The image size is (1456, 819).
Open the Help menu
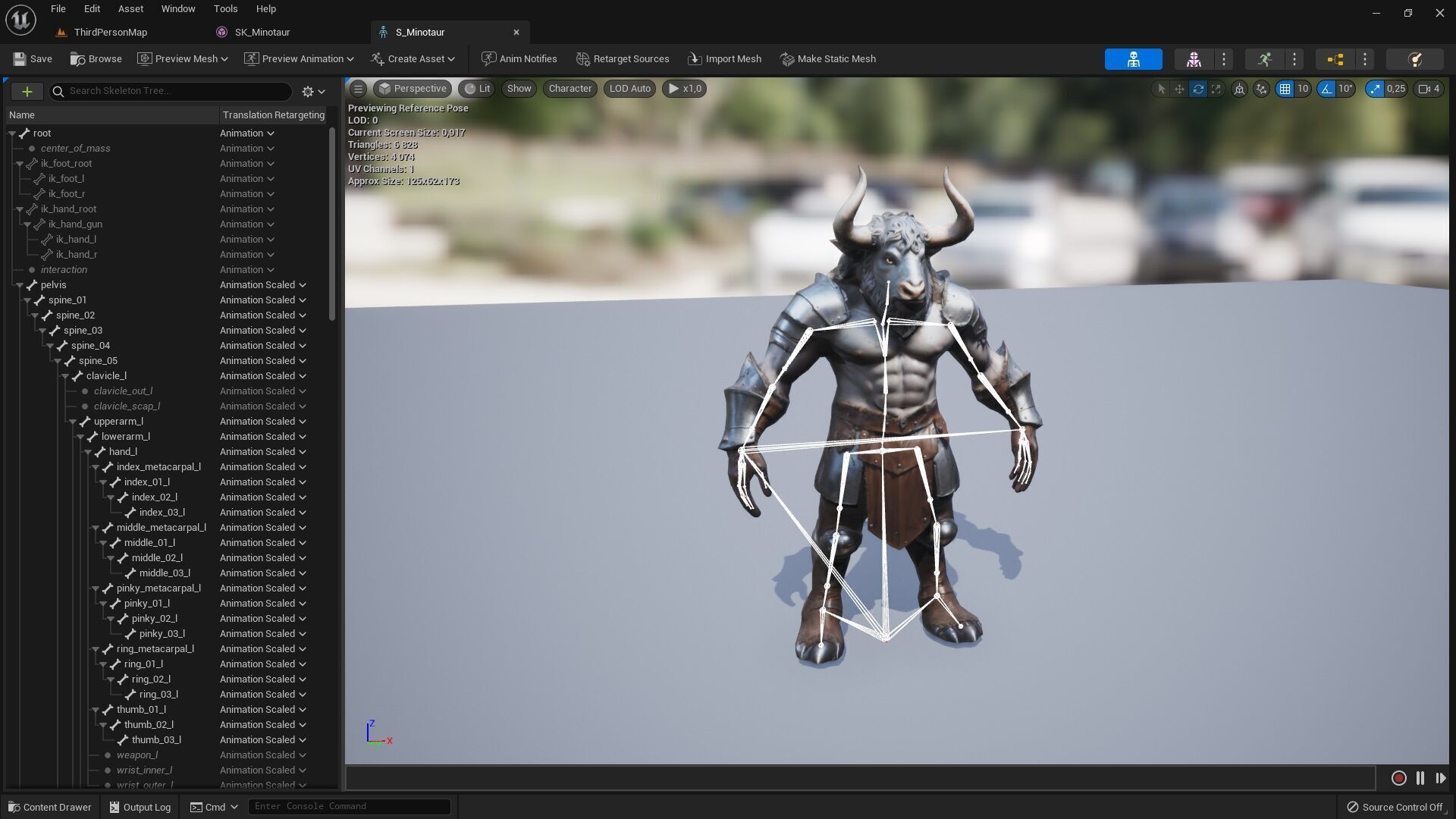click(x=265, y=9)
